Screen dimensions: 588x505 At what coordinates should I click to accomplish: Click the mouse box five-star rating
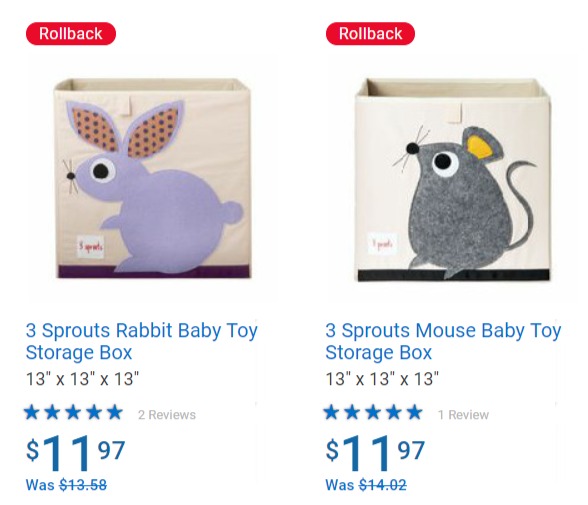373,412
